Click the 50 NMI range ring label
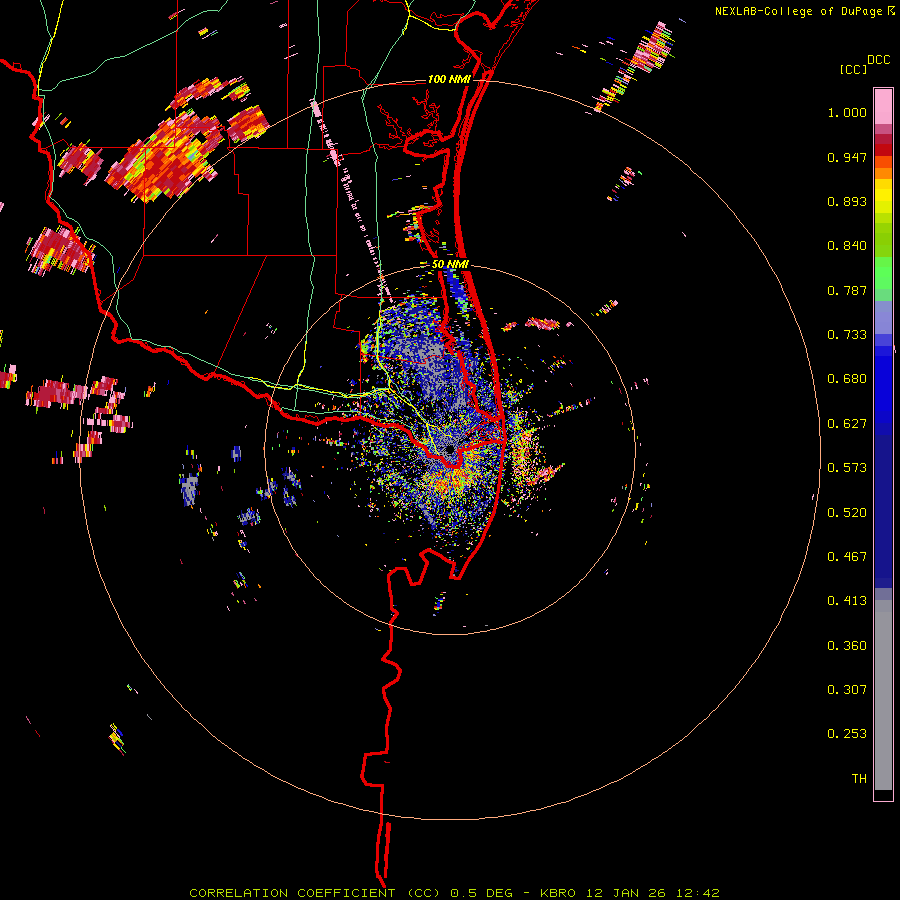 [x=451, y=265]
